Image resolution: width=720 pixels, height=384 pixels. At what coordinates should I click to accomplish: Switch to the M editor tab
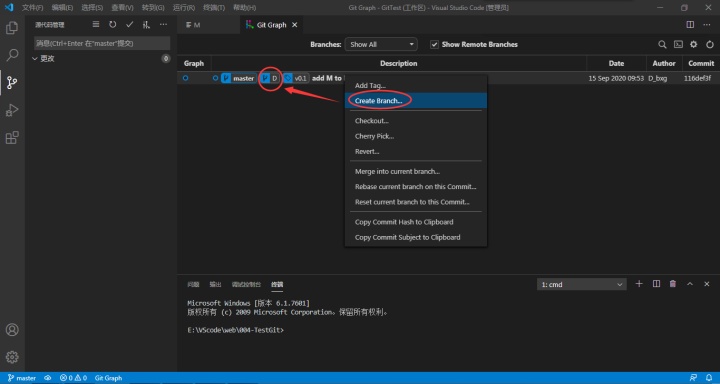point(208,25)
